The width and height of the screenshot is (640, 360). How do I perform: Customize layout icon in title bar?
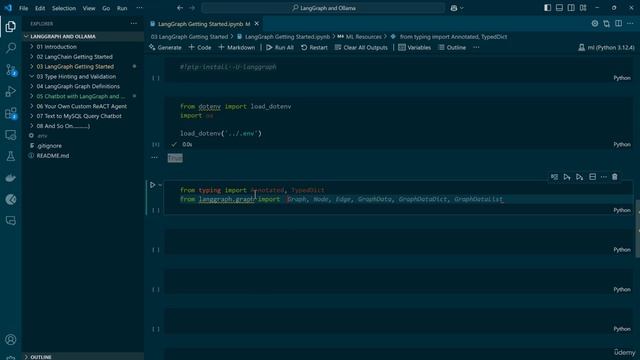pos(583,8)
